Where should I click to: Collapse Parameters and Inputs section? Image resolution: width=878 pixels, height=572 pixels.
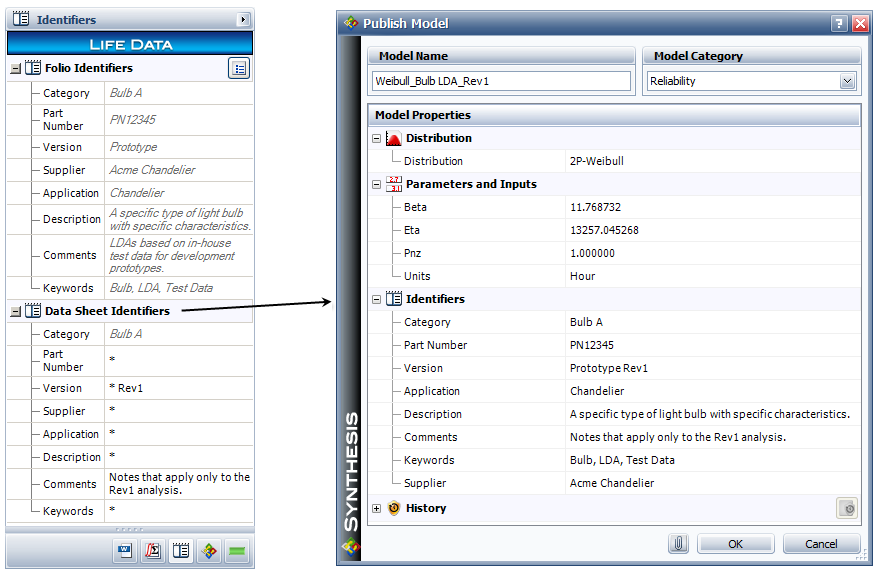(x=377, y=185)
